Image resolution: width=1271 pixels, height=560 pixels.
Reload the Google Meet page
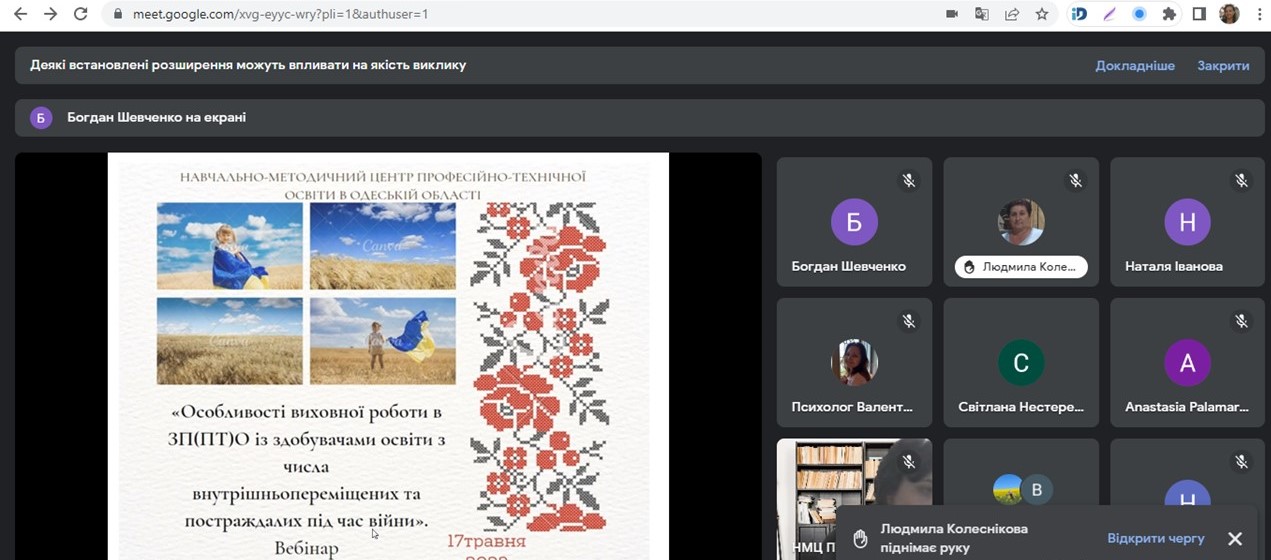pos(81,14)
